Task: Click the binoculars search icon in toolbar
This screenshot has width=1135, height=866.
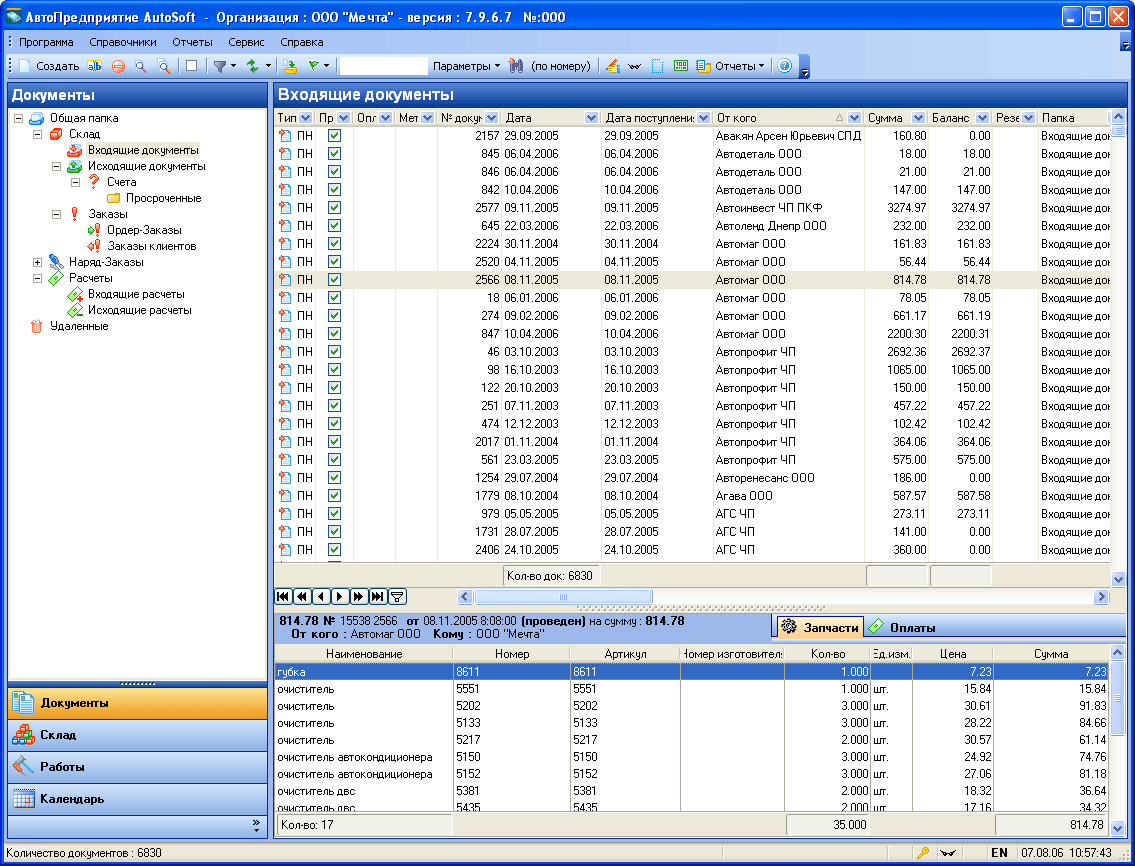Action: click(x=516, y=66)
